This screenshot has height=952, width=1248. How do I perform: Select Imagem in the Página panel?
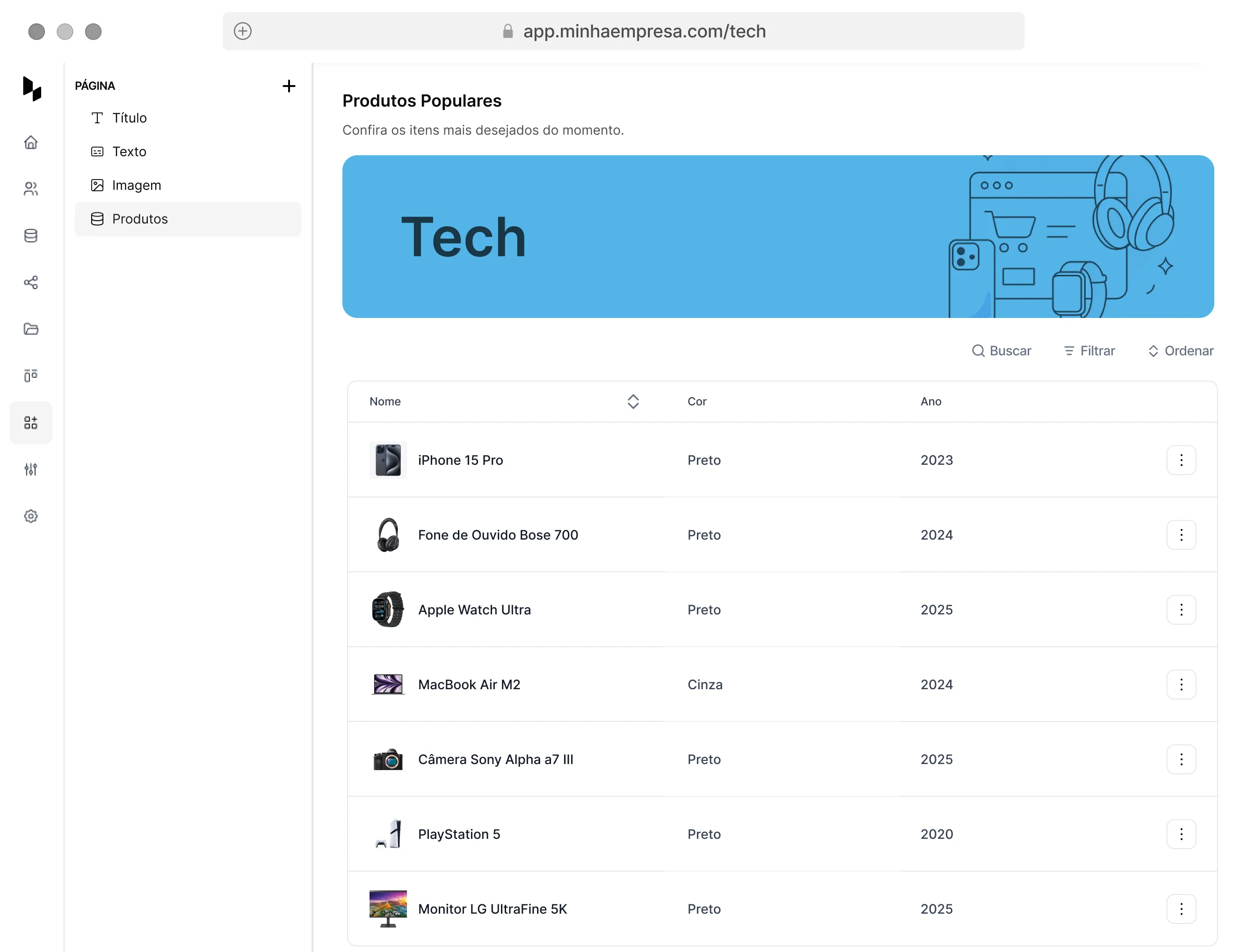137,185
